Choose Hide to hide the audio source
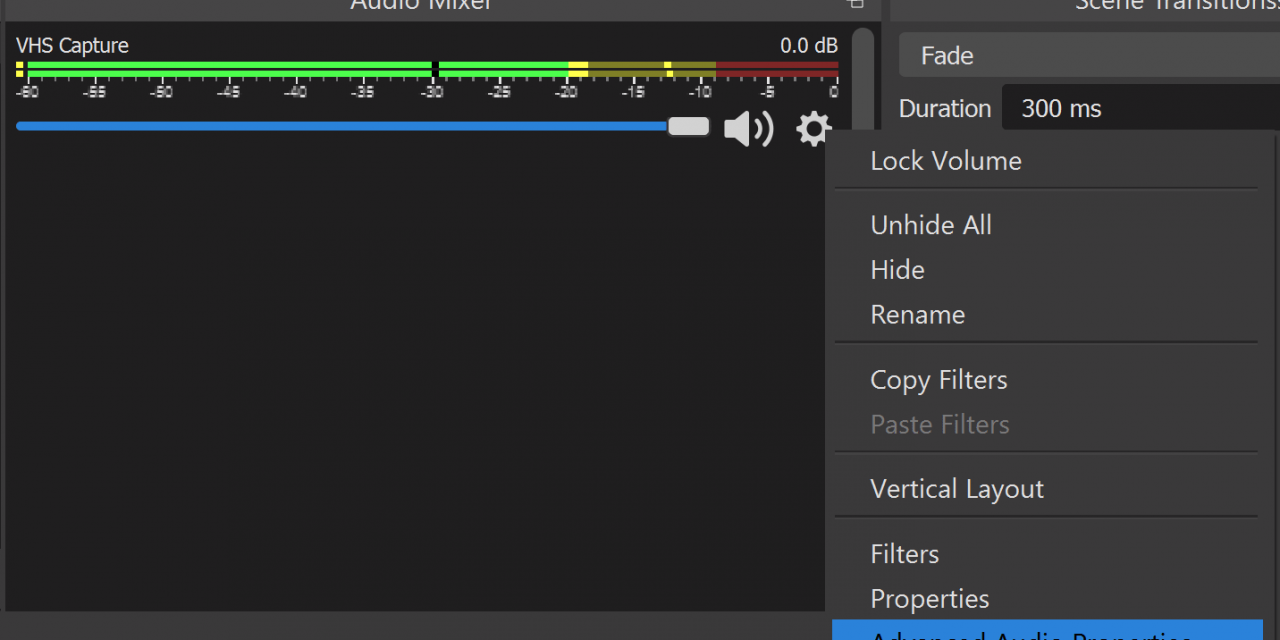Viewport: 1280px width, 640px height. [897, 270]
